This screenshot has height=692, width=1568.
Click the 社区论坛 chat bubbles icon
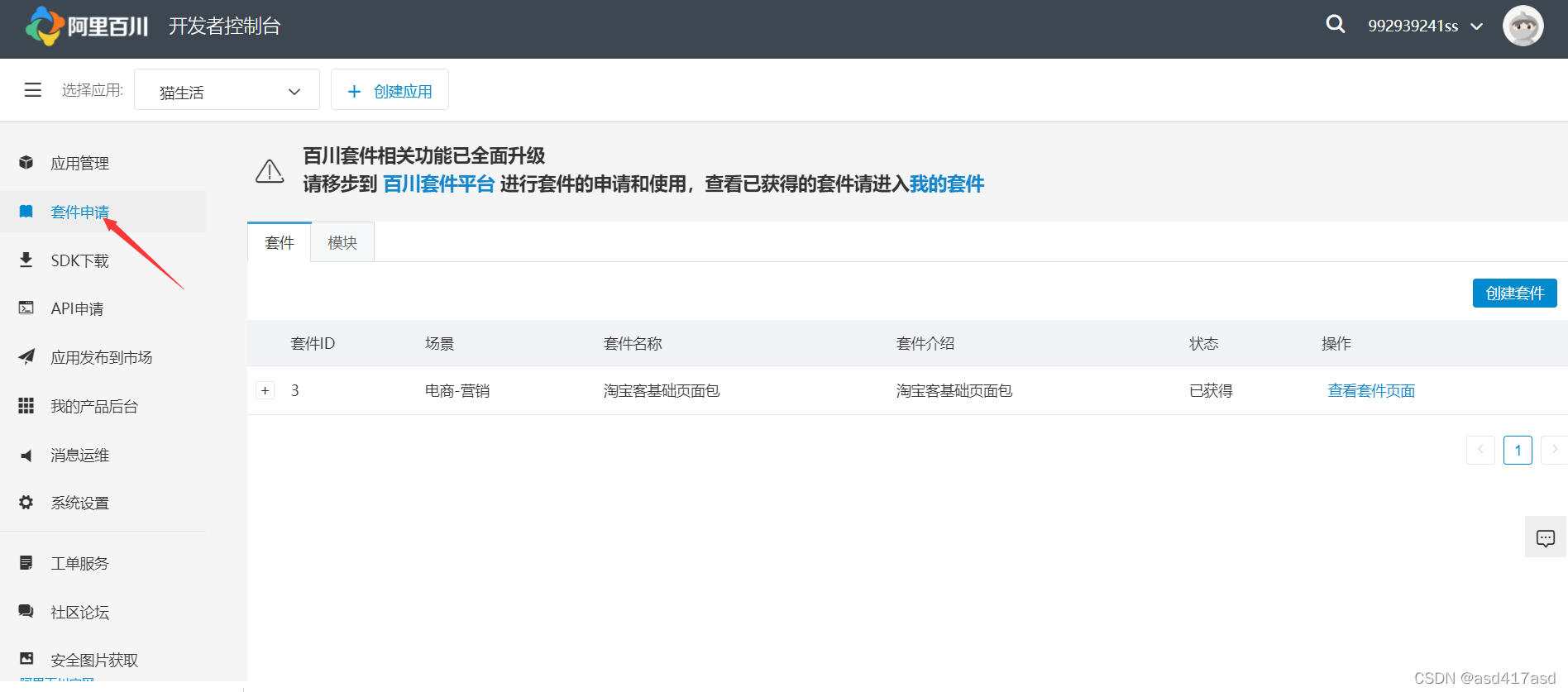coord(26,611)
